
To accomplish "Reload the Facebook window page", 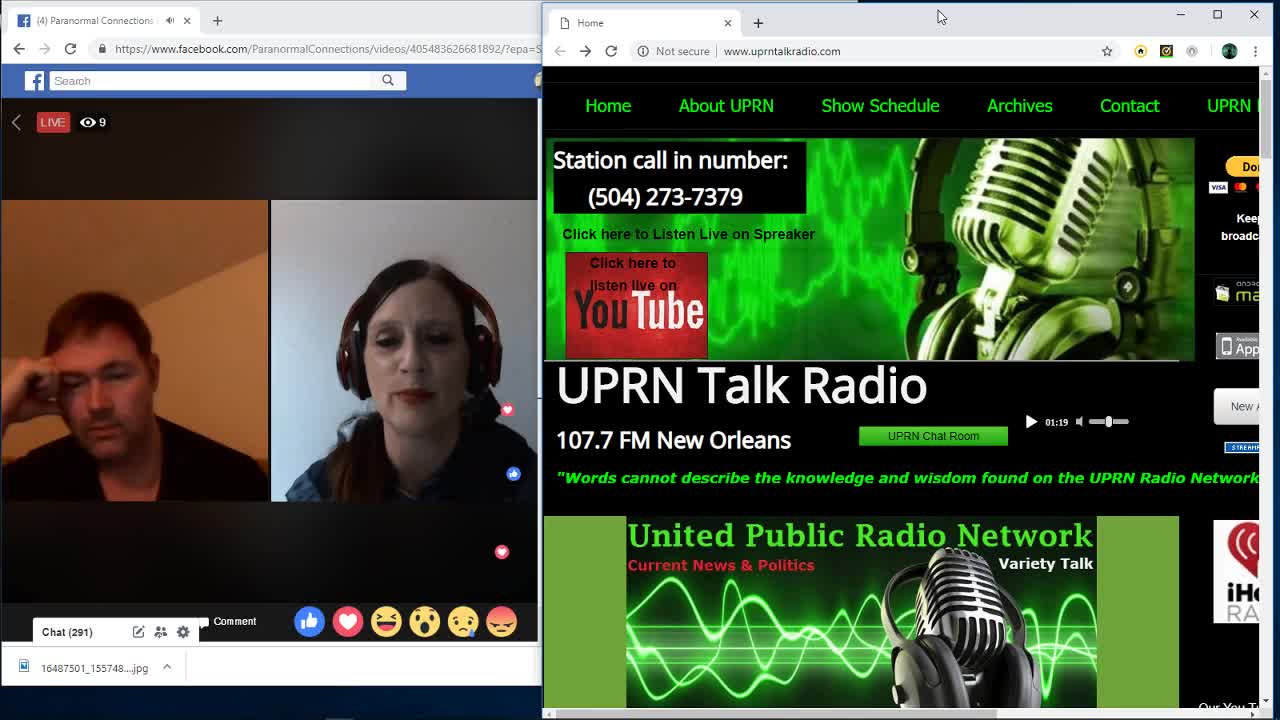I will (x=70, y=48).
